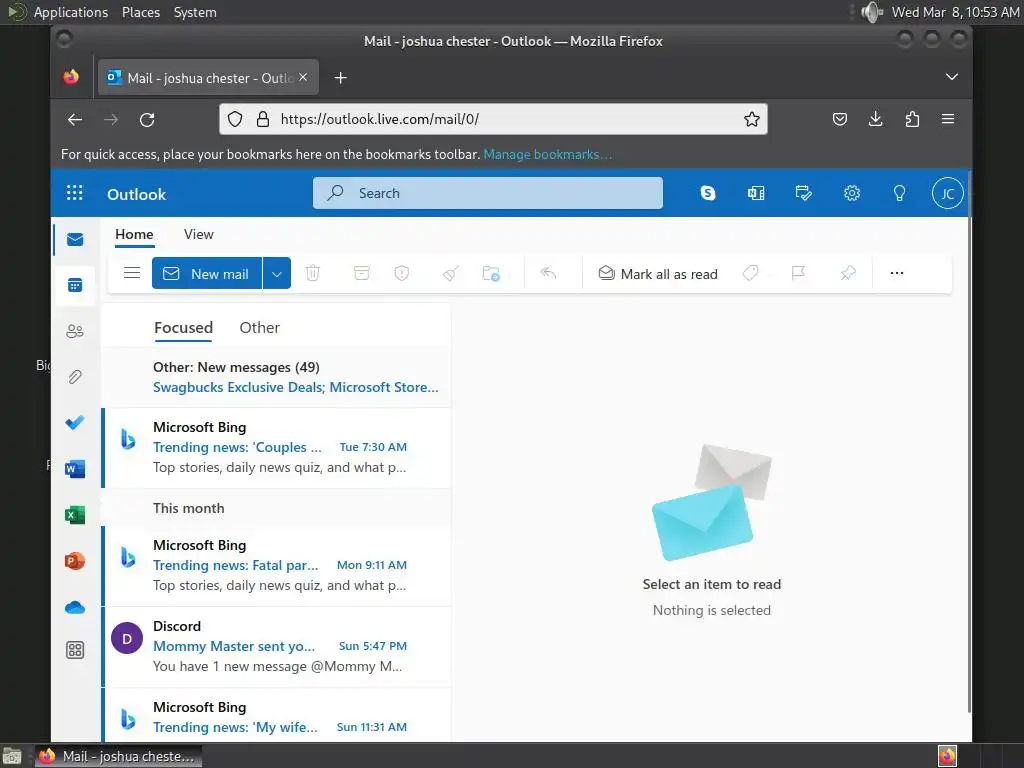
Task: Open Firefox Pocket save icon
Action: click(840, 119)
